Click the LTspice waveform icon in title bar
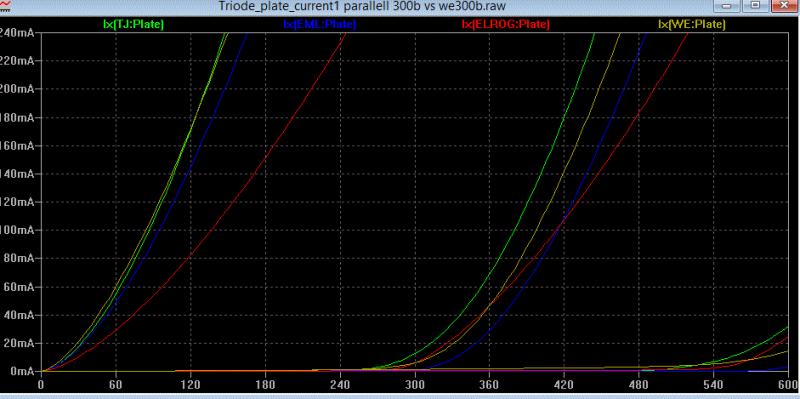Viewport: 800px width, 399px height. pyautogui.click(x=5, y=5)
